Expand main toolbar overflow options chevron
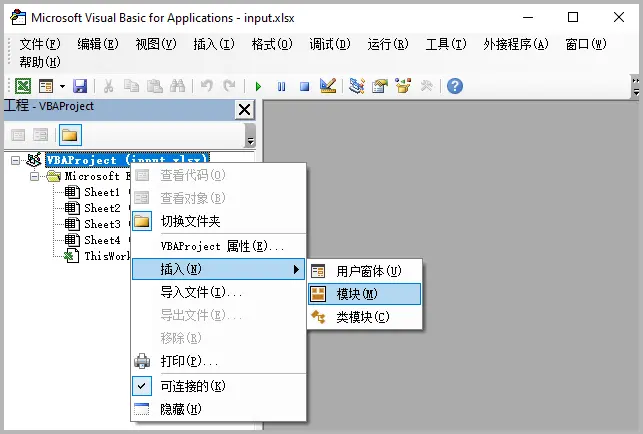Screen dimensions: 643x434 [635, 87]
